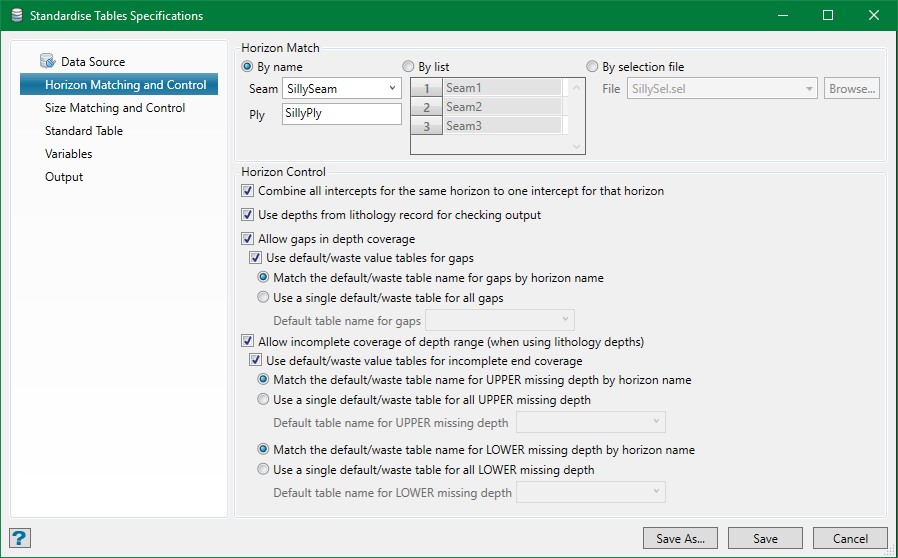Choose the By selection file option

593,67
